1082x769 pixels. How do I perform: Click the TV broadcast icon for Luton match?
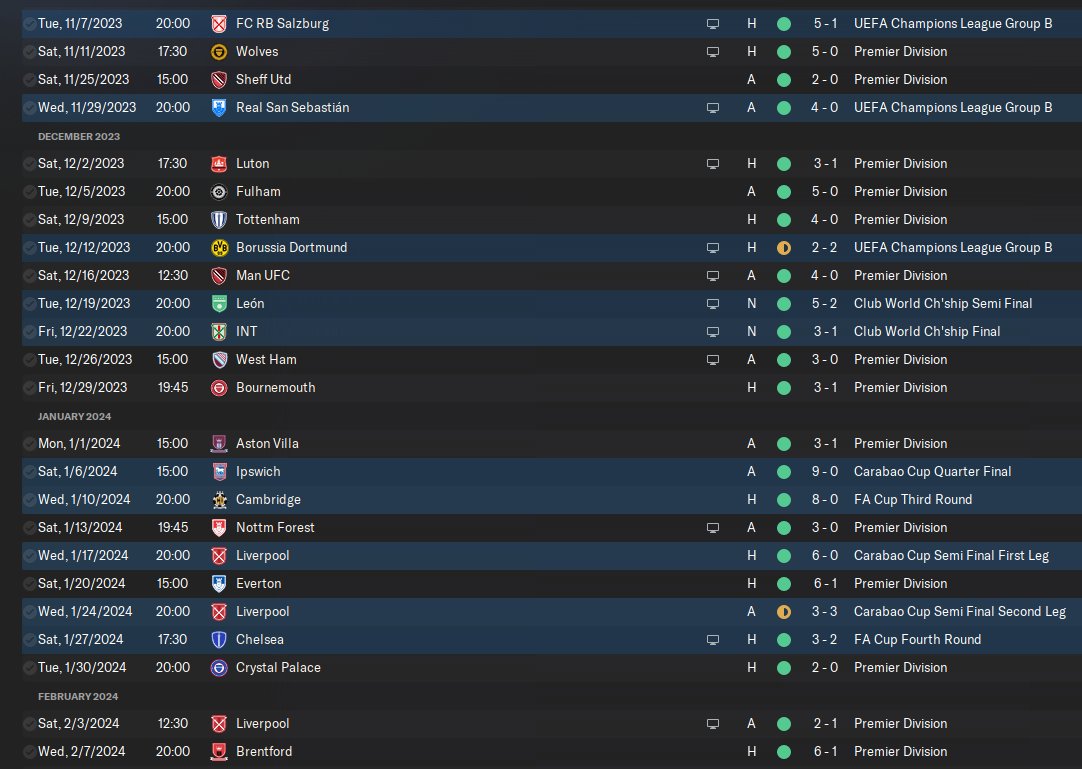tap(713, 164)
